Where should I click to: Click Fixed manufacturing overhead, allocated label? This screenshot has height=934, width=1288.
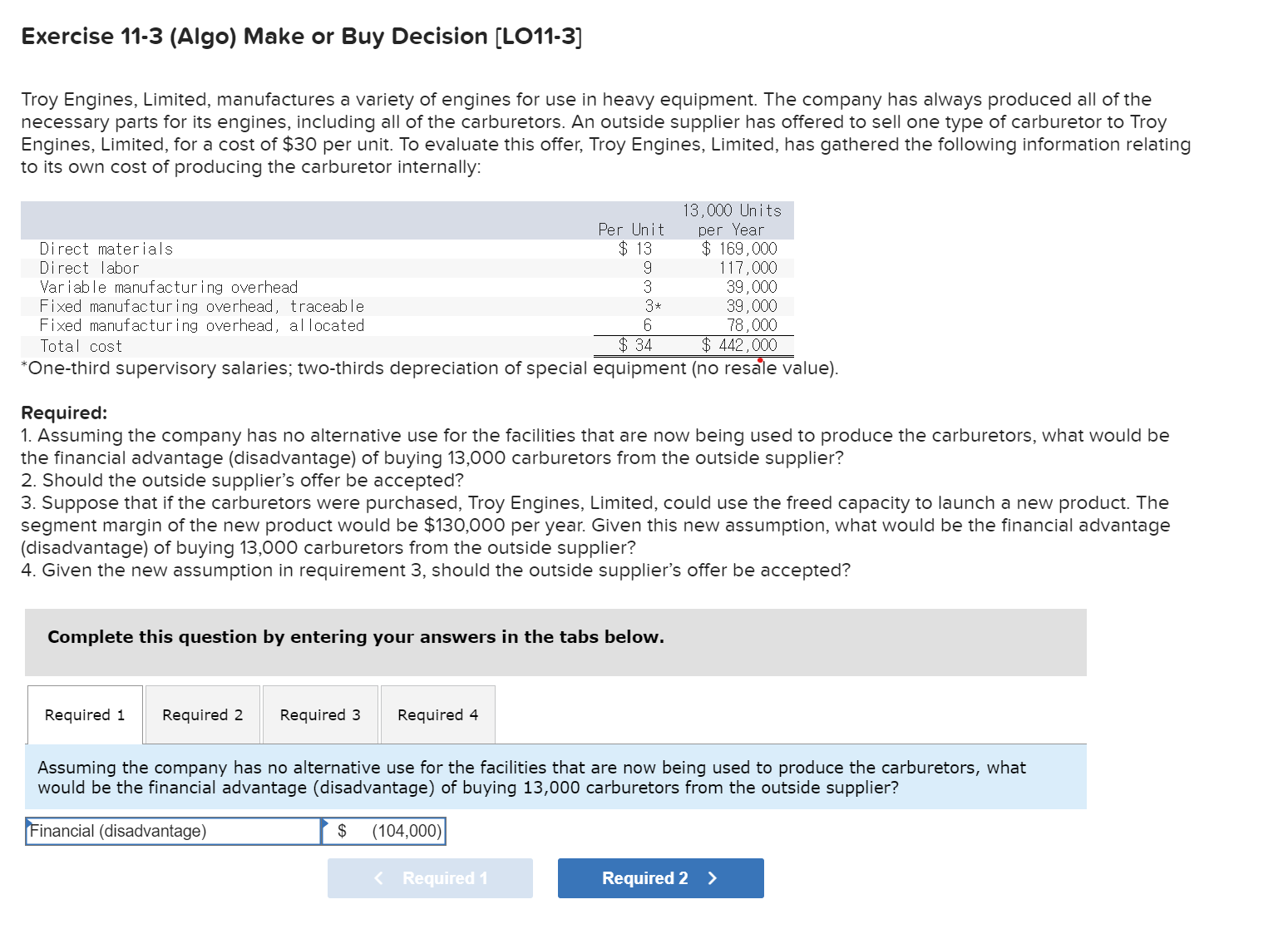[x=202, y=325]
